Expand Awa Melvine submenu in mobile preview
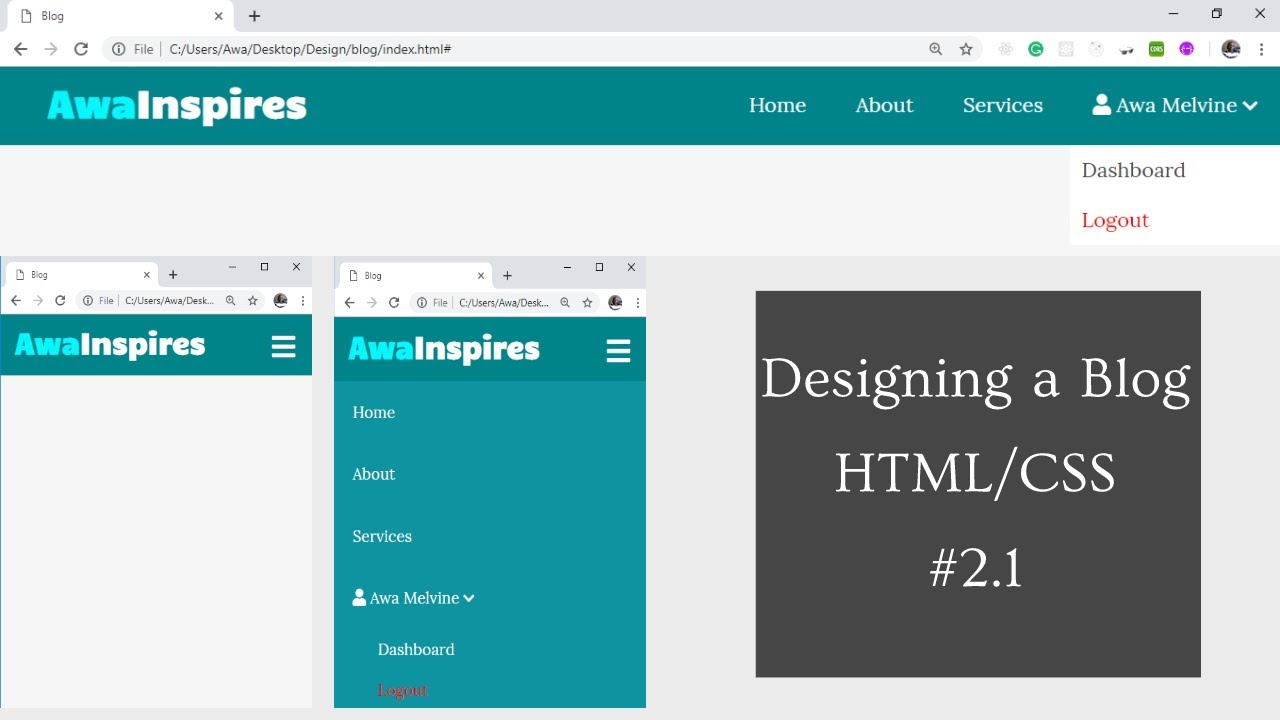Viewport: 1280px width, 720px height. (x=413, y=598)
